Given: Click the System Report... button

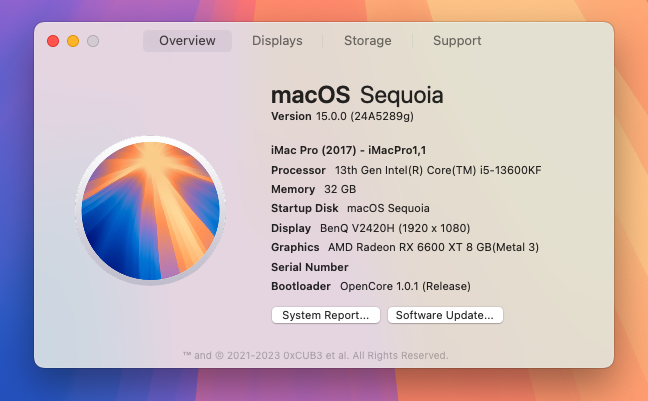Looking at the screenshot, I should click(x=326, y=315).
